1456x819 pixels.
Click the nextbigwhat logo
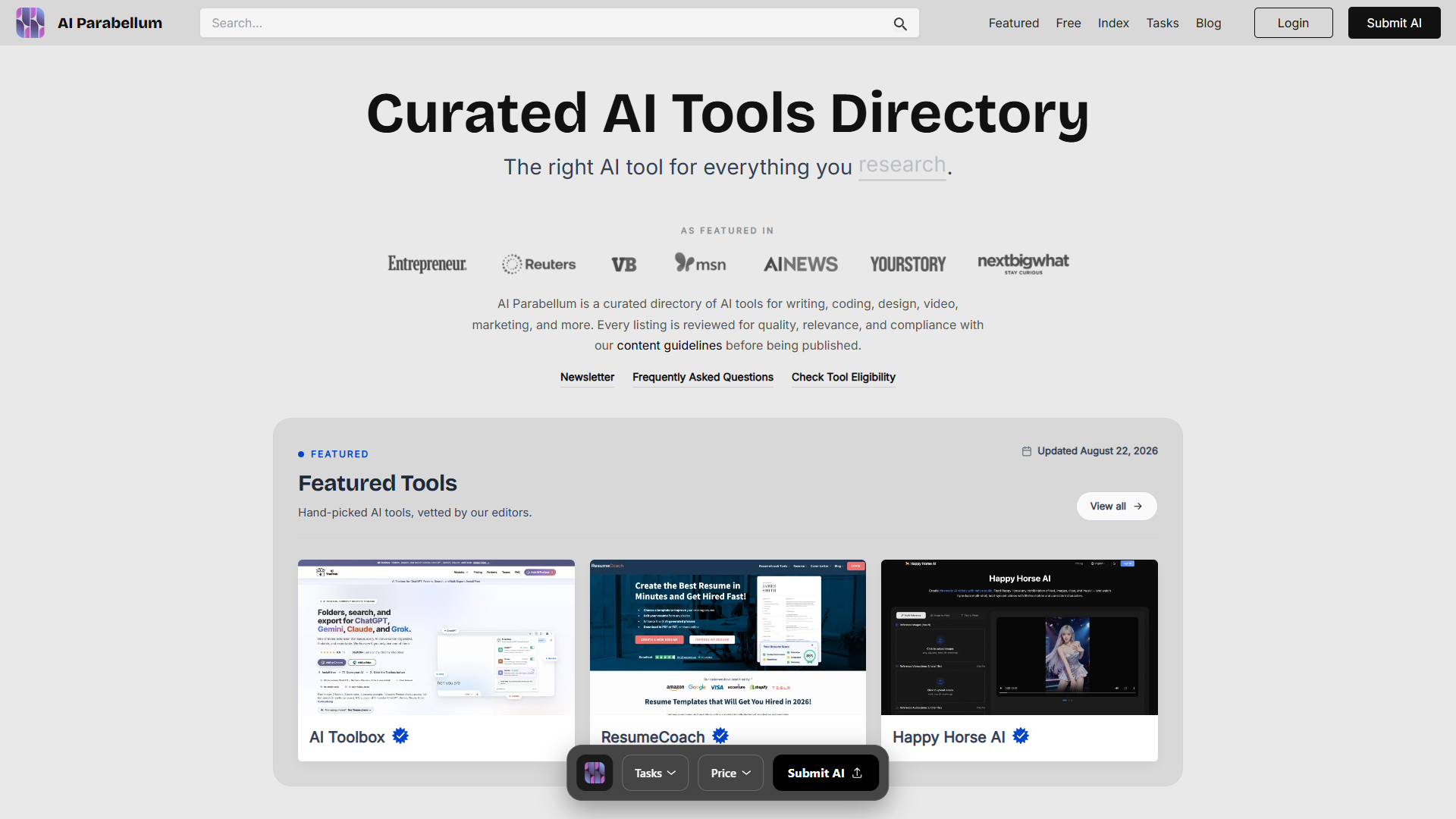click(x=1023, y=263)
